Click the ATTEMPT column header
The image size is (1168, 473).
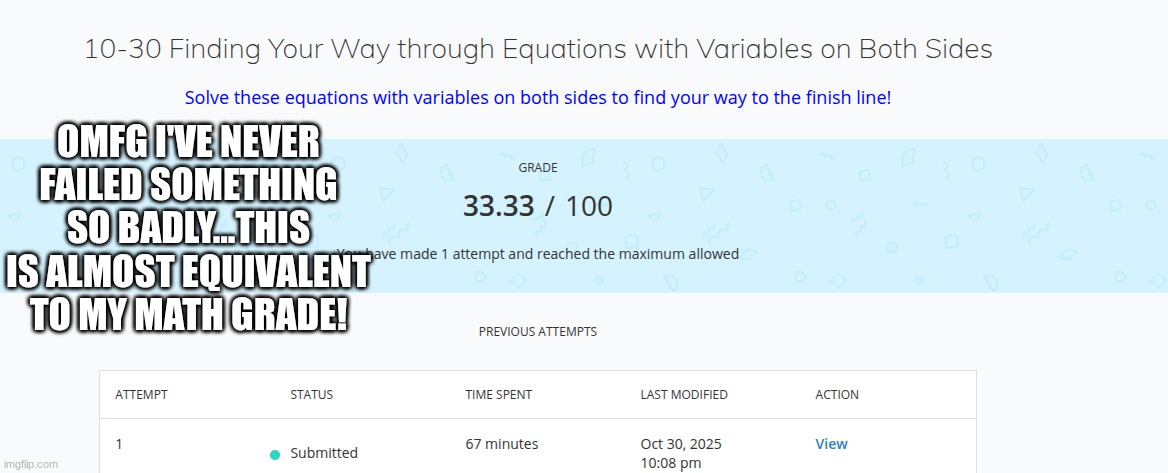141,395
